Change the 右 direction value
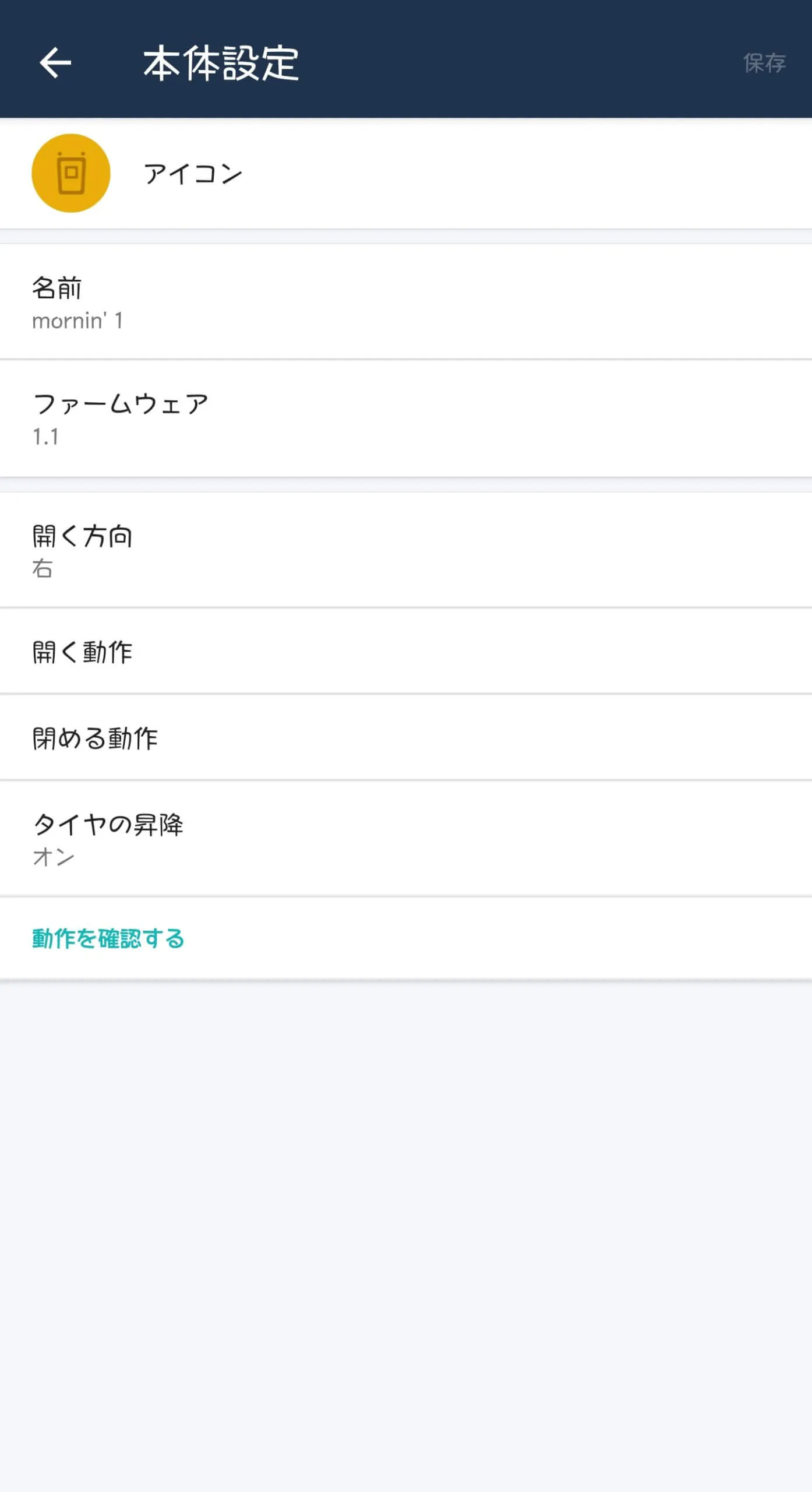 click(43, 568)
